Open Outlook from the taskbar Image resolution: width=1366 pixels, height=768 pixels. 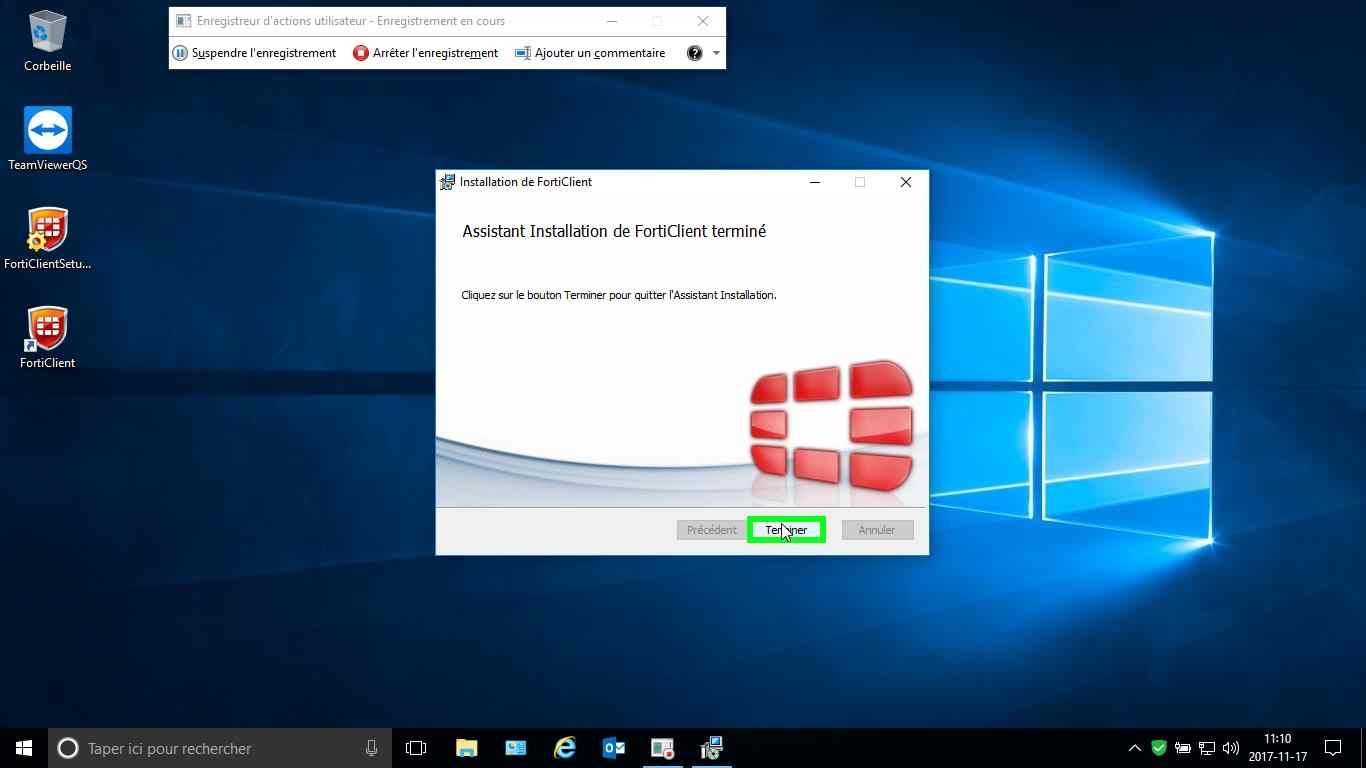(x=614, y=748)
